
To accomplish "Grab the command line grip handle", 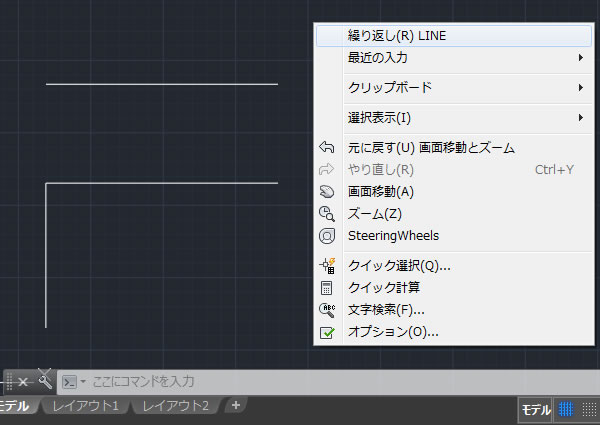I will (10, 382).
